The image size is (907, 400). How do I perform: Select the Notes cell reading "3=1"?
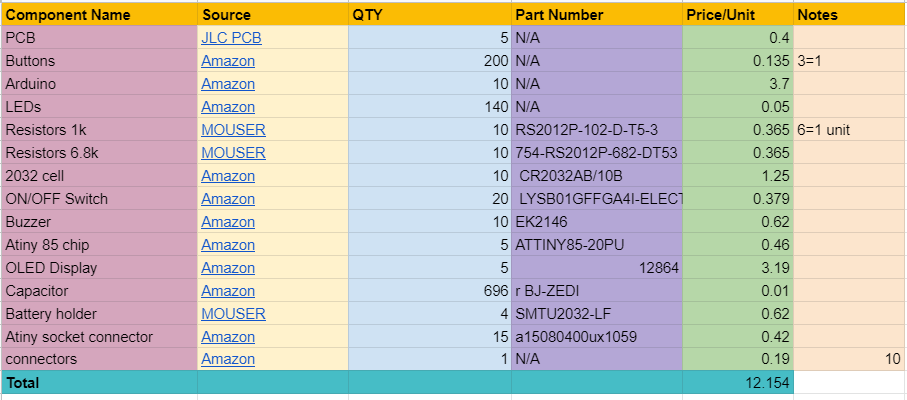[849, 61]
